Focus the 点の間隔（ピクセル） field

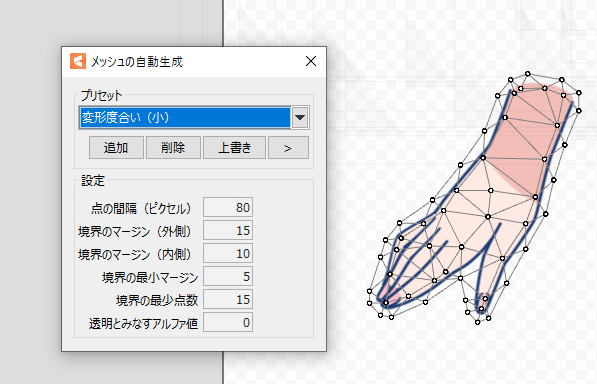[228, 207]
